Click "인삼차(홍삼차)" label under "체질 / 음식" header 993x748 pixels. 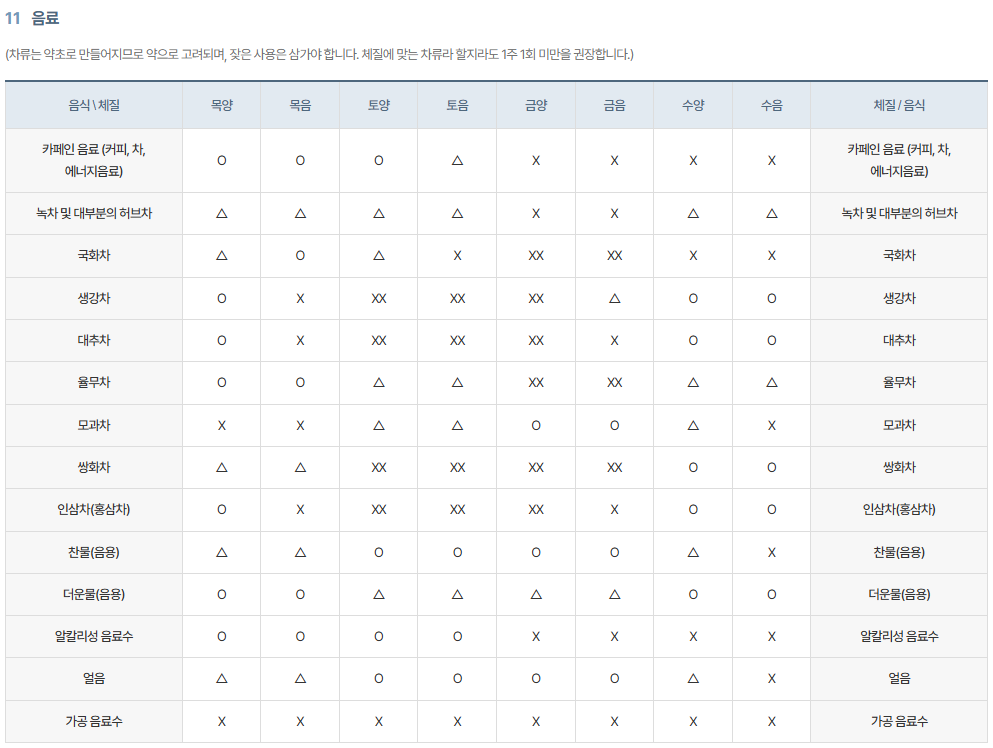[x=899, y=509]
